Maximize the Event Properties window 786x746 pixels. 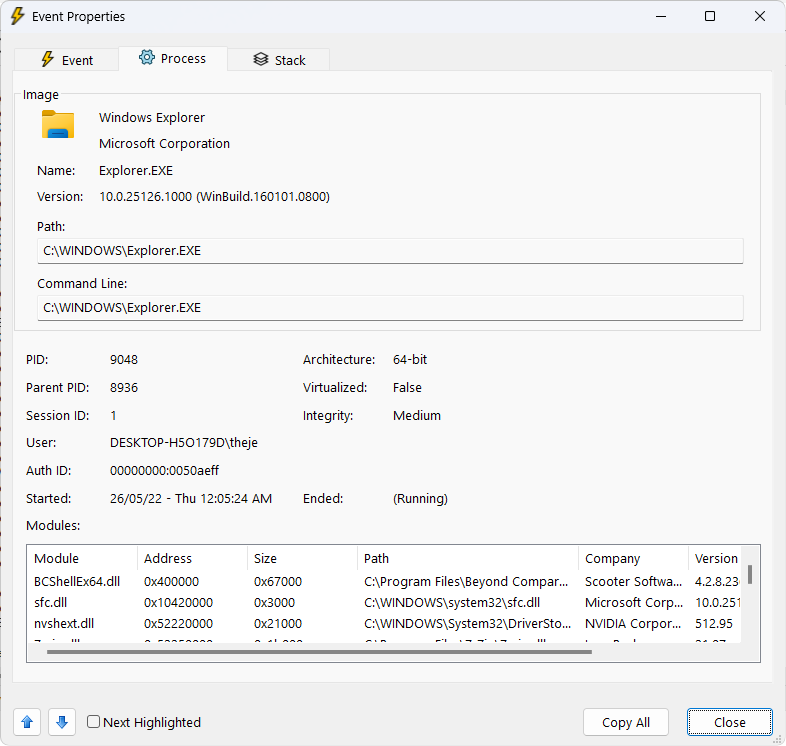[x=710, y=16]
